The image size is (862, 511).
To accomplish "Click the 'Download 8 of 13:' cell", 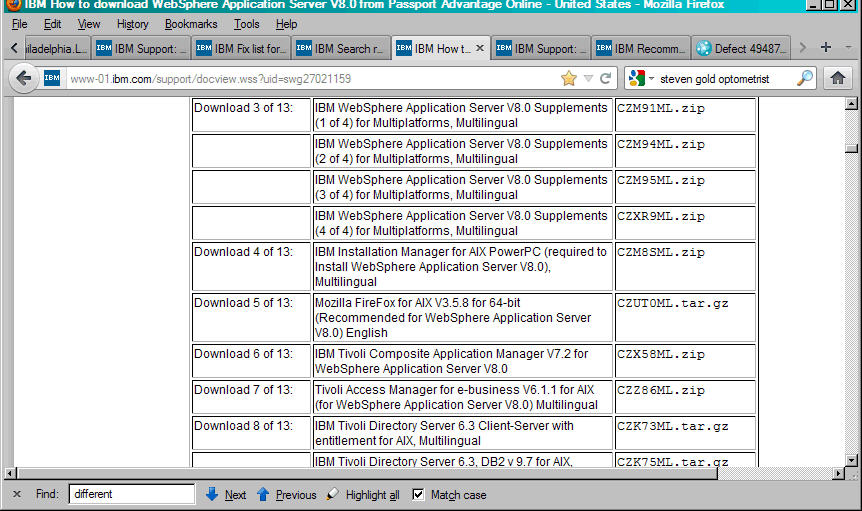I will click(251, 433).
